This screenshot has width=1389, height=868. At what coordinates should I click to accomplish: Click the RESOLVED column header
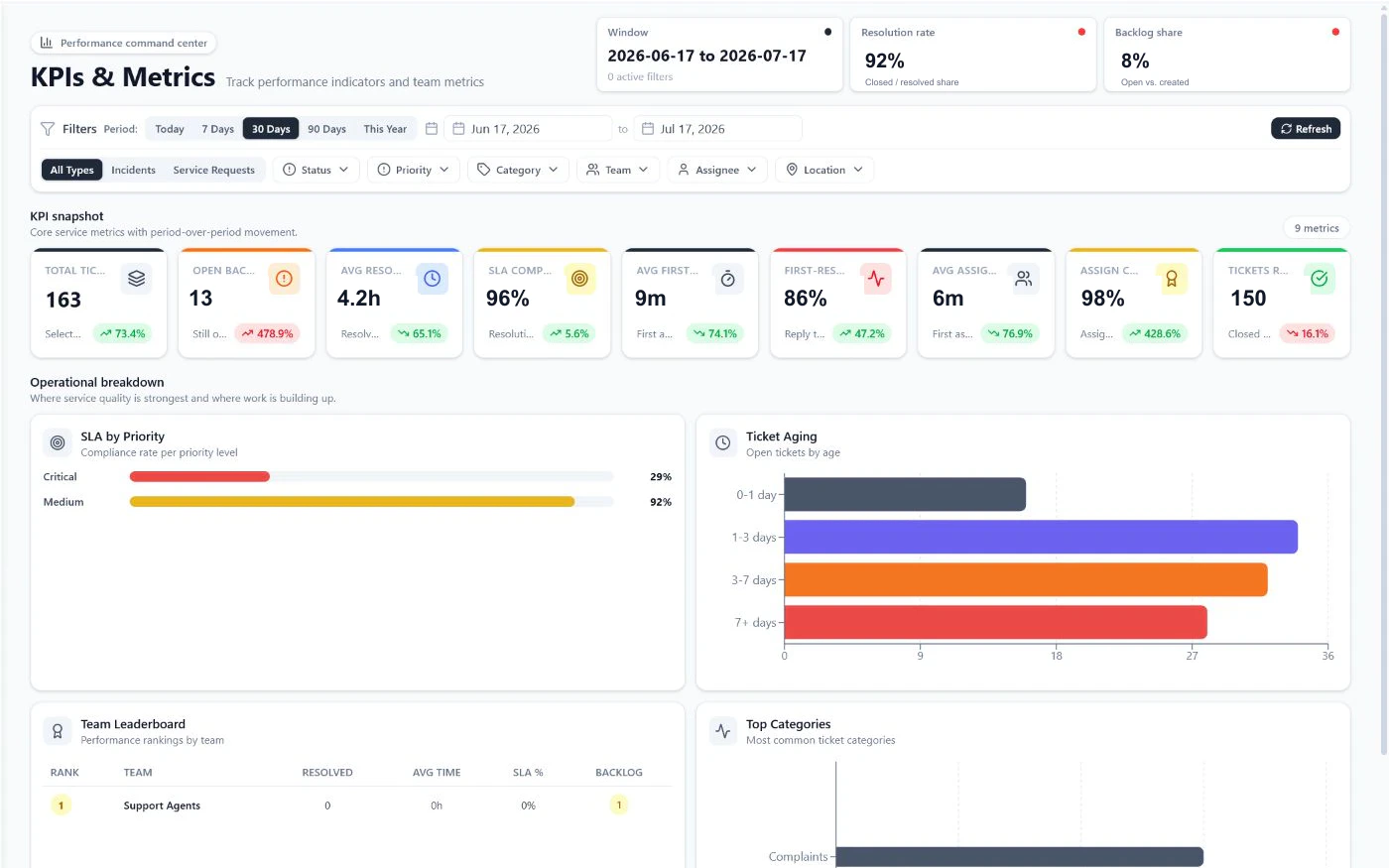pos(327,773)
